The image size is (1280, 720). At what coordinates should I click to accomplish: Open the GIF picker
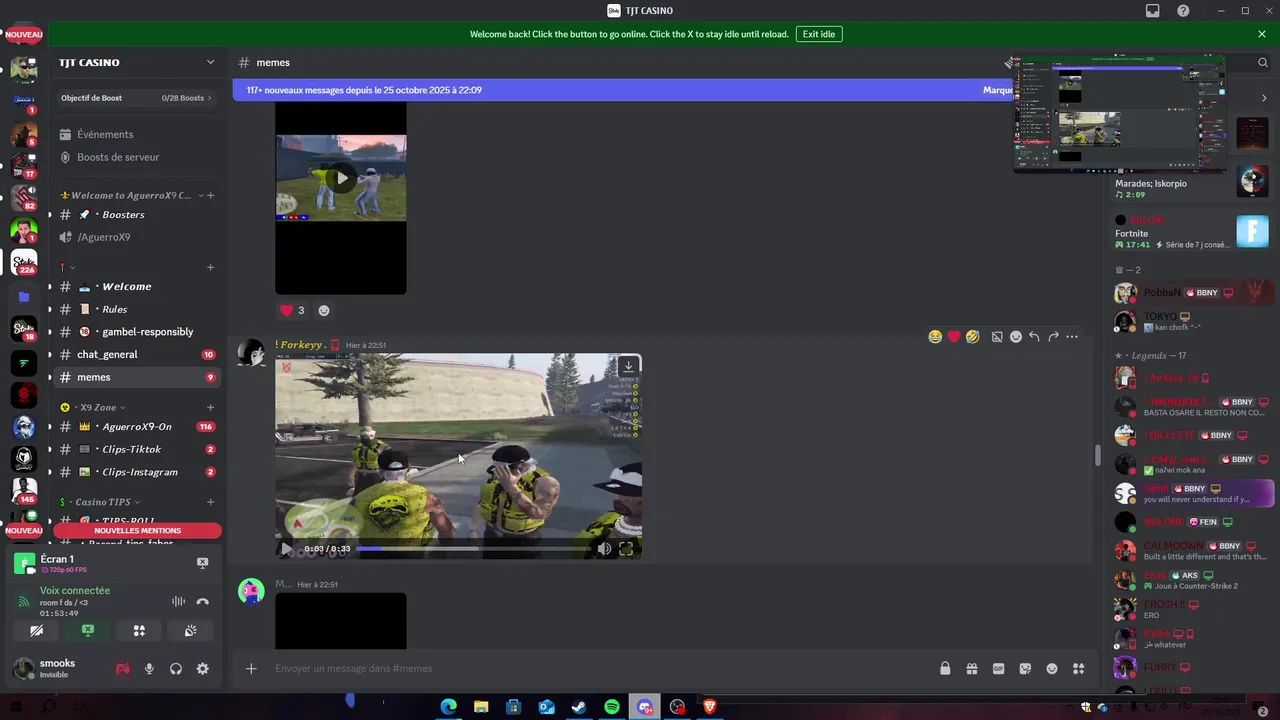(998, 669)
